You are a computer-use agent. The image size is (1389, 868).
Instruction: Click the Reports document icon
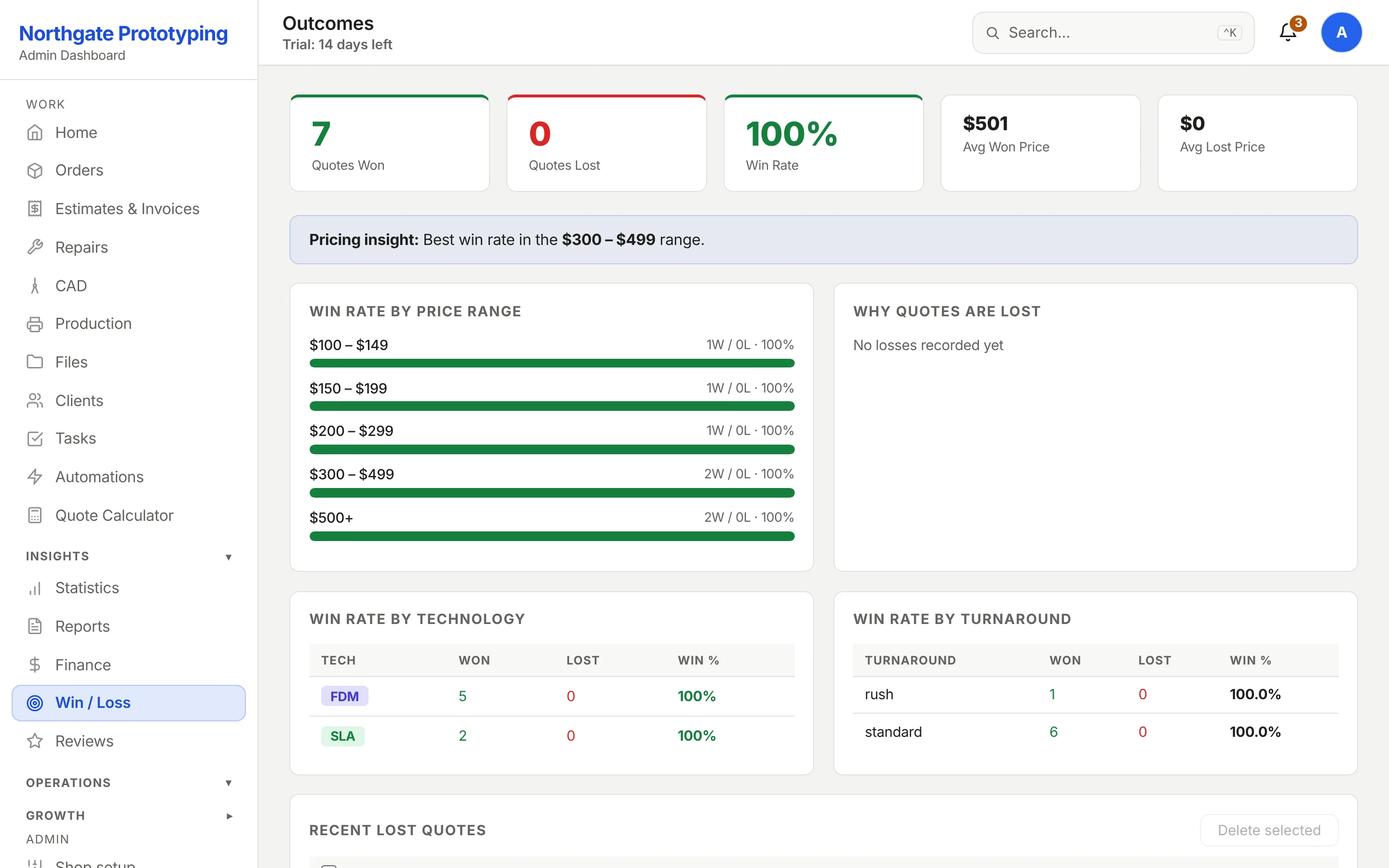click(35, 626)
